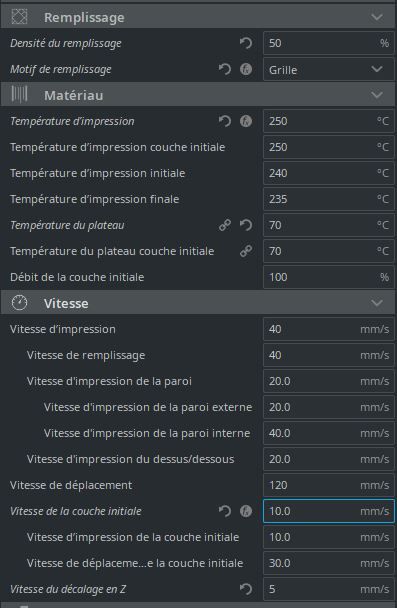Reset Température du plateau value
Screen dimensions: 397x608
coord(246,225)
